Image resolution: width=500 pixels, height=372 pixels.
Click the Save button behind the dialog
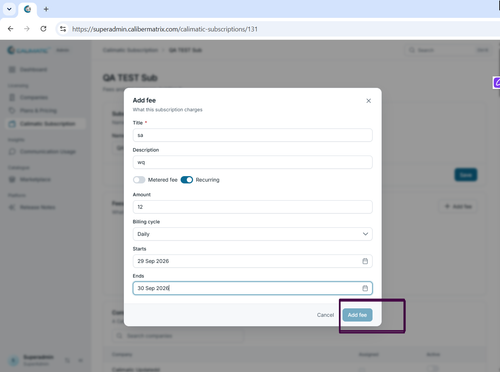[466, 175]
